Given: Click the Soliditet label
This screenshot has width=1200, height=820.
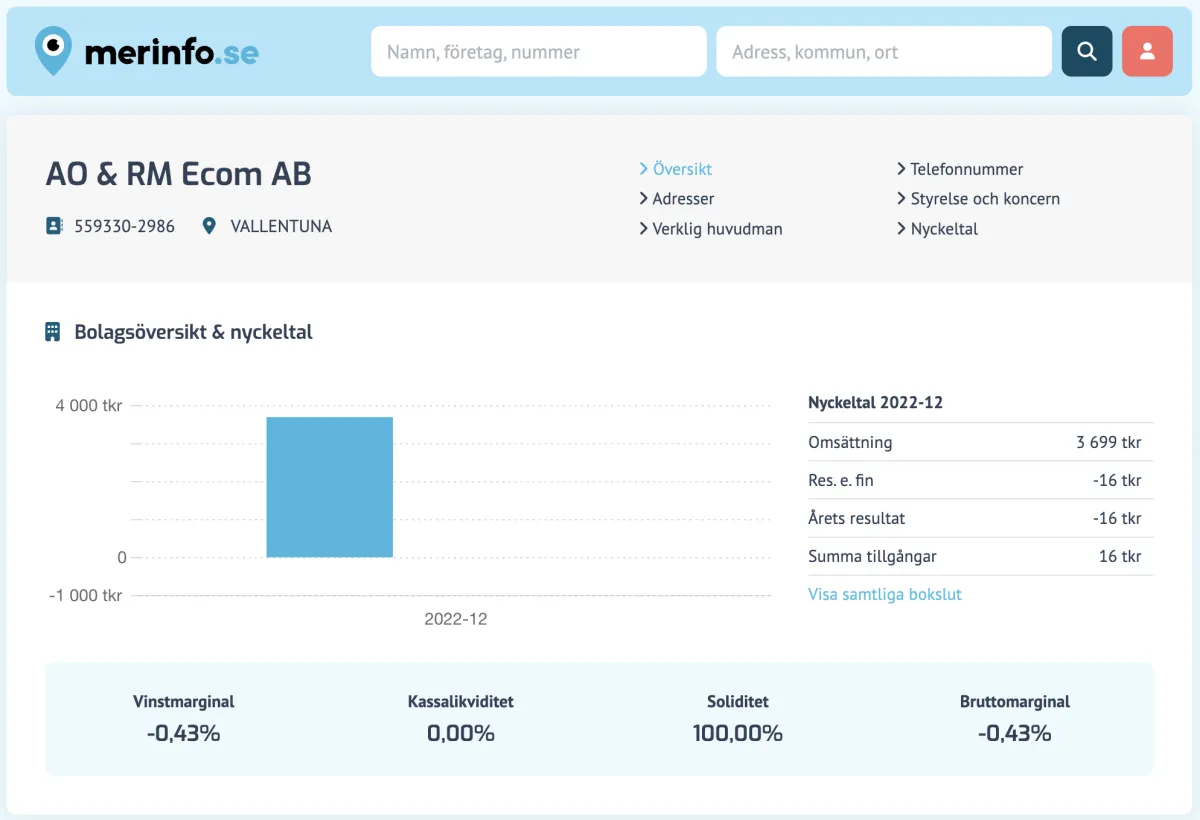Looking at the screenshot, I should pos(738,702).
